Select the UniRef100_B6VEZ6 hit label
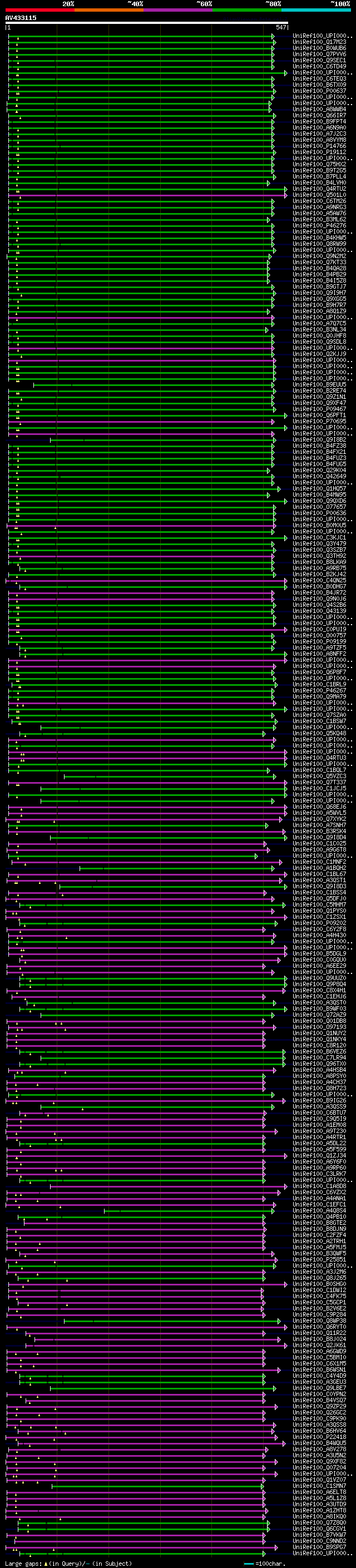356x1568 pixels. [319, 1051]
